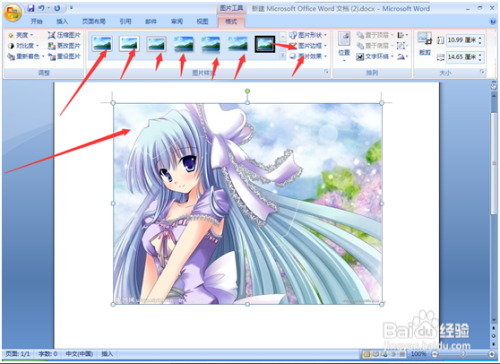Click 页面: 1/1 in status bar
This screenshot has width=500, height=364.
[x=18, y=354]
